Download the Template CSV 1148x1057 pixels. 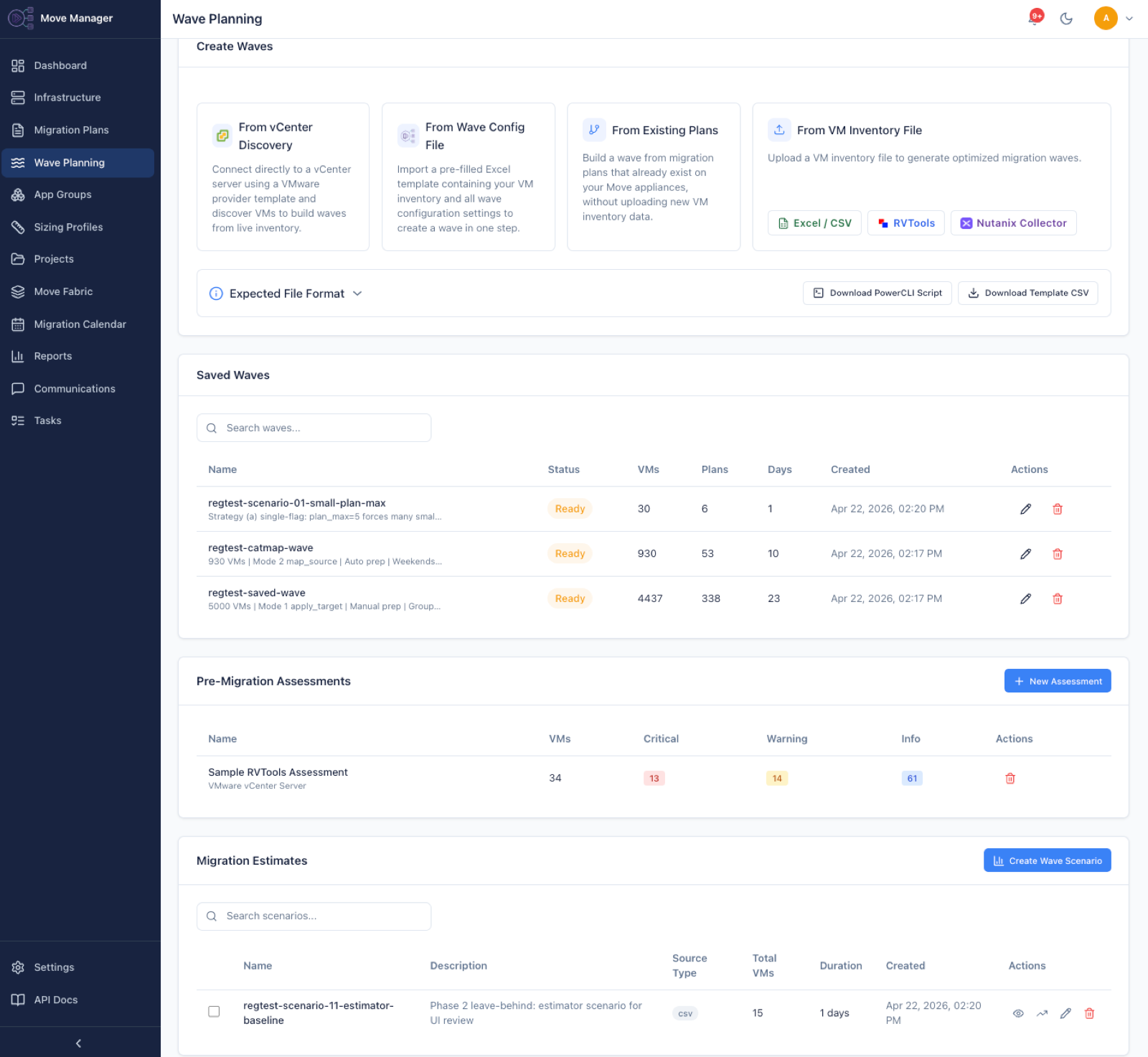click(1027, 293)
